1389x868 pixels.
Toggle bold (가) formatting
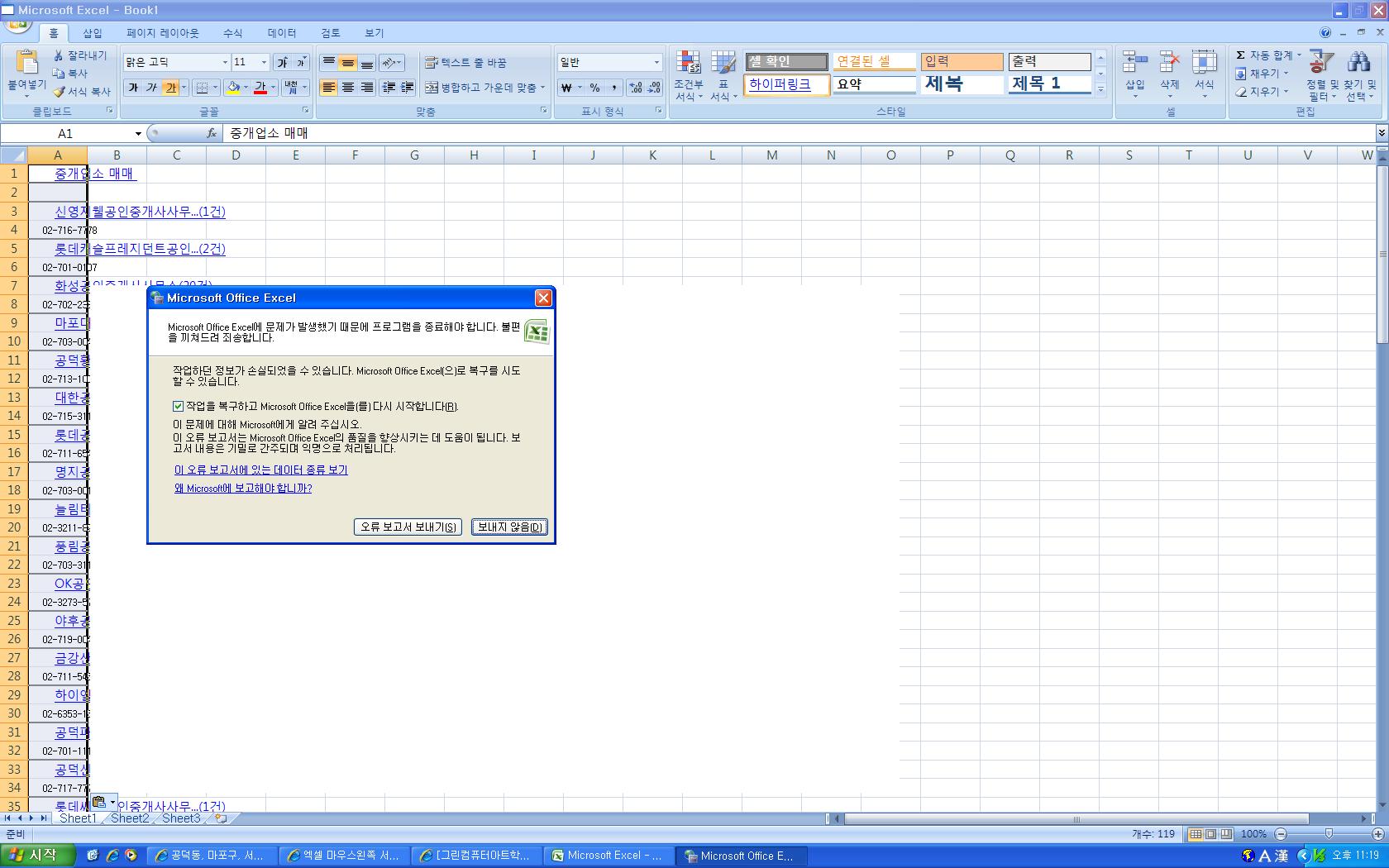(x=133, y=88)
